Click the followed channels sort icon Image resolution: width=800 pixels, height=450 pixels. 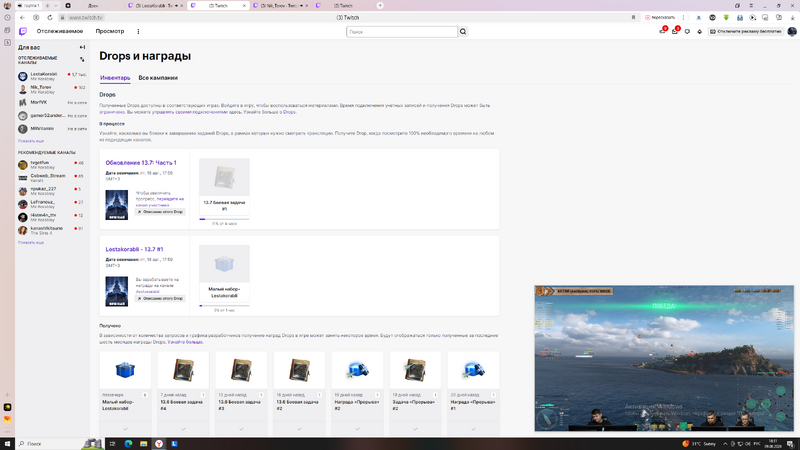point(82,60)
